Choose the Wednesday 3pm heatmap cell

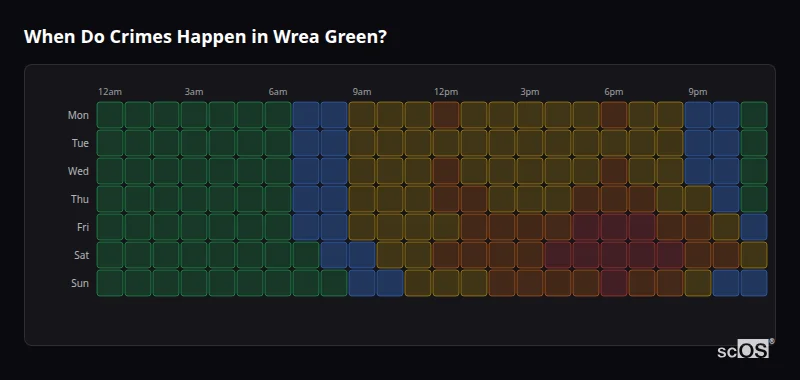tap(530, 171)
